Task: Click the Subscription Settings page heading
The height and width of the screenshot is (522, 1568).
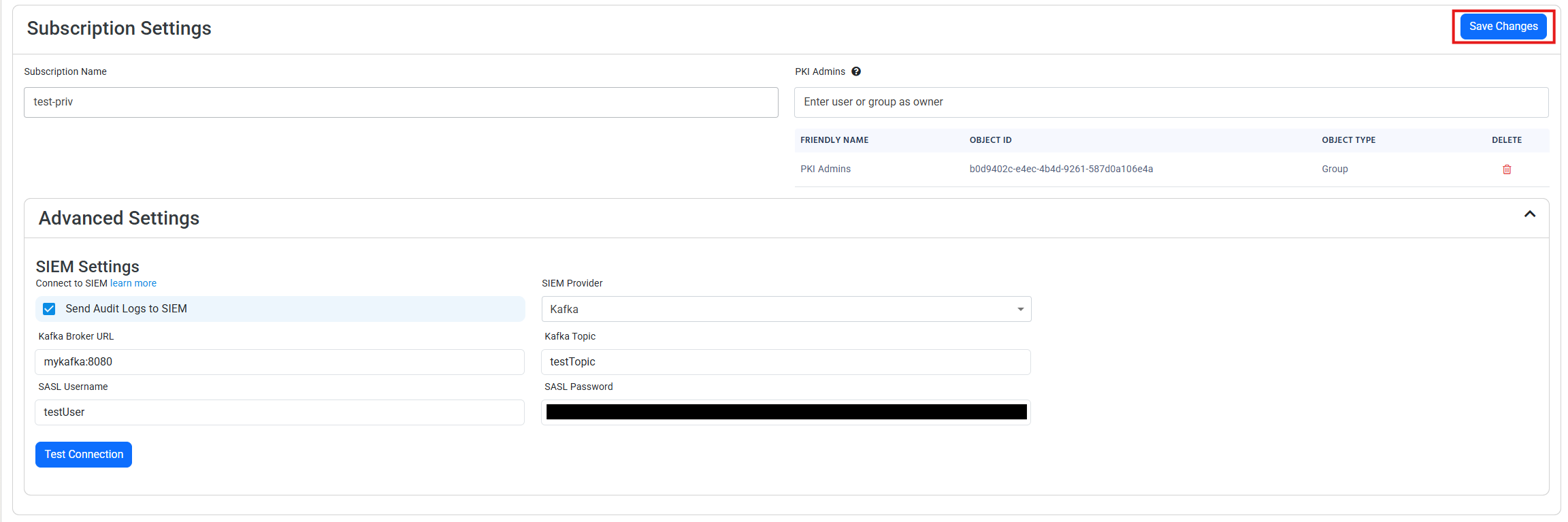Action: pos(119,28)
